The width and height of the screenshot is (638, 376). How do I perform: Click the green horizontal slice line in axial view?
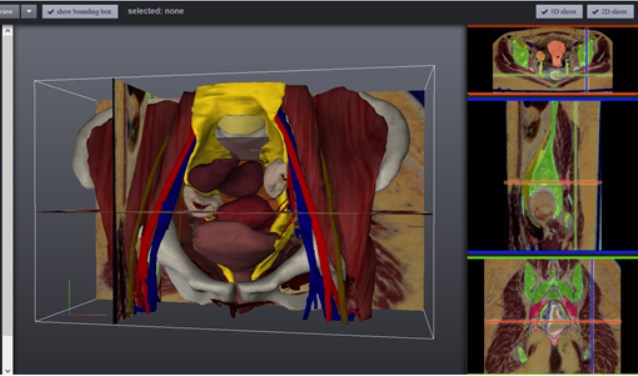pos(553,74)
